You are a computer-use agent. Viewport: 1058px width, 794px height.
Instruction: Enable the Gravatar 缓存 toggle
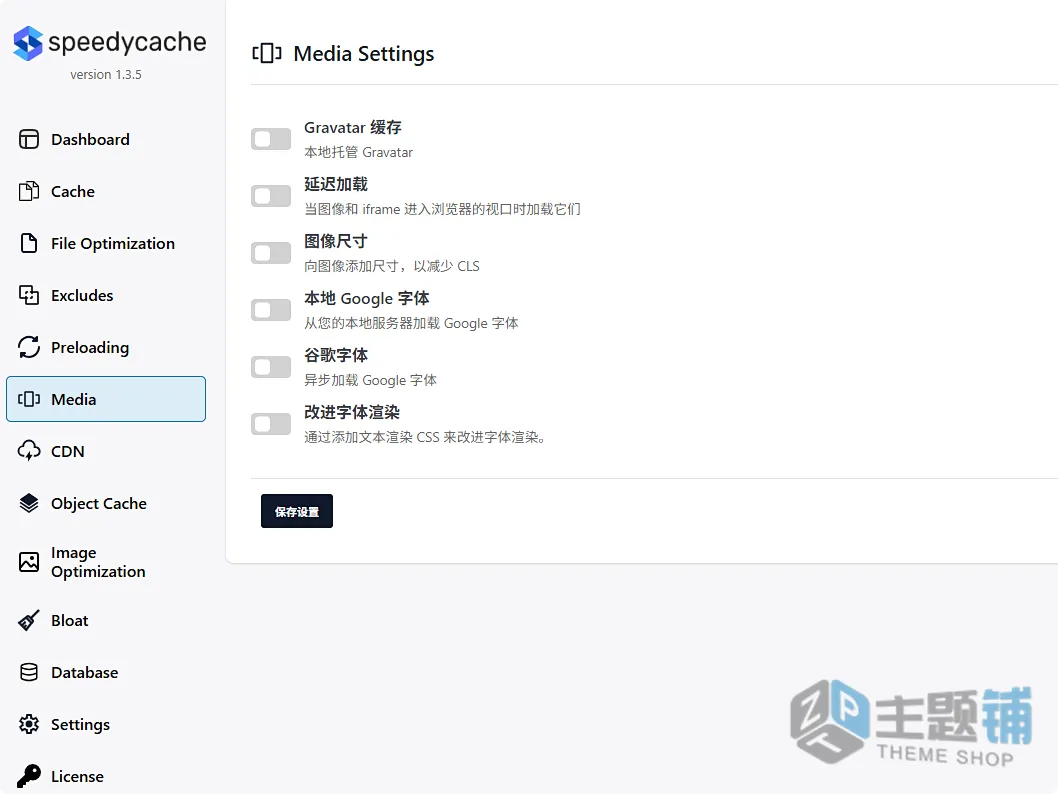point(271,139)
